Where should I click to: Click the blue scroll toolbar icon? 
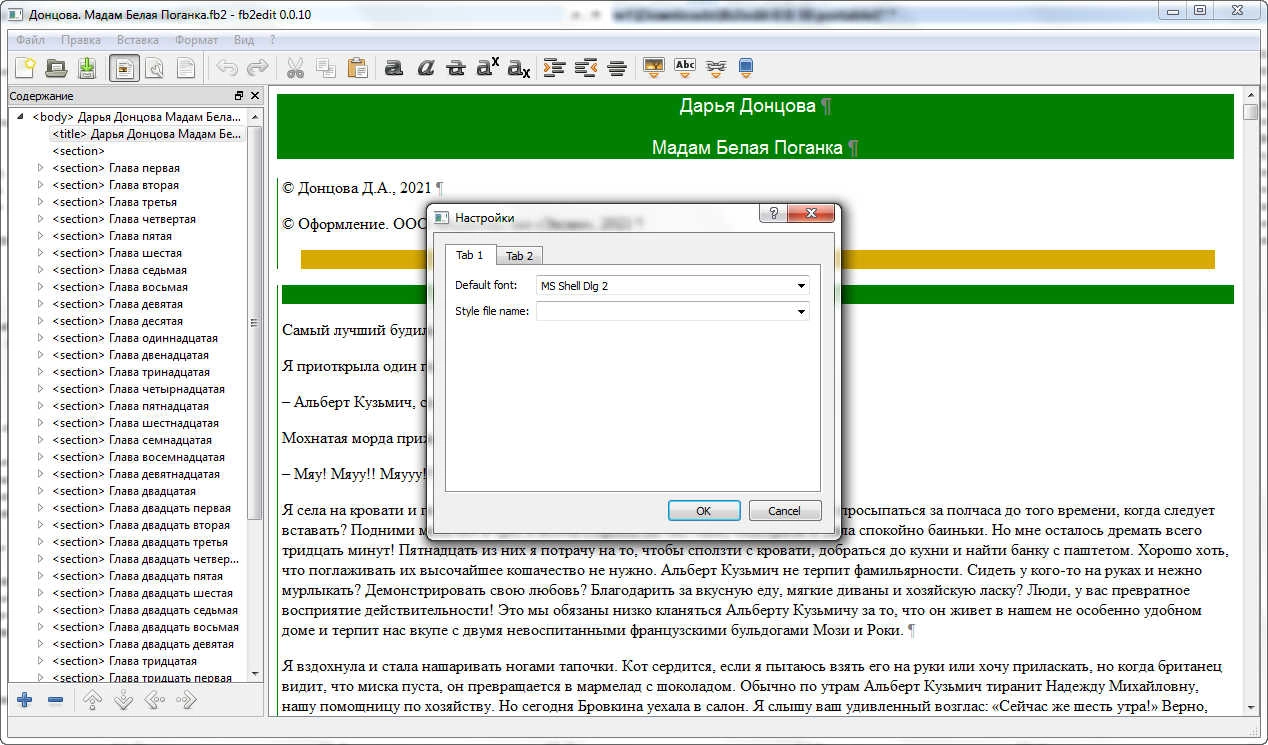(x=745, y=68)
